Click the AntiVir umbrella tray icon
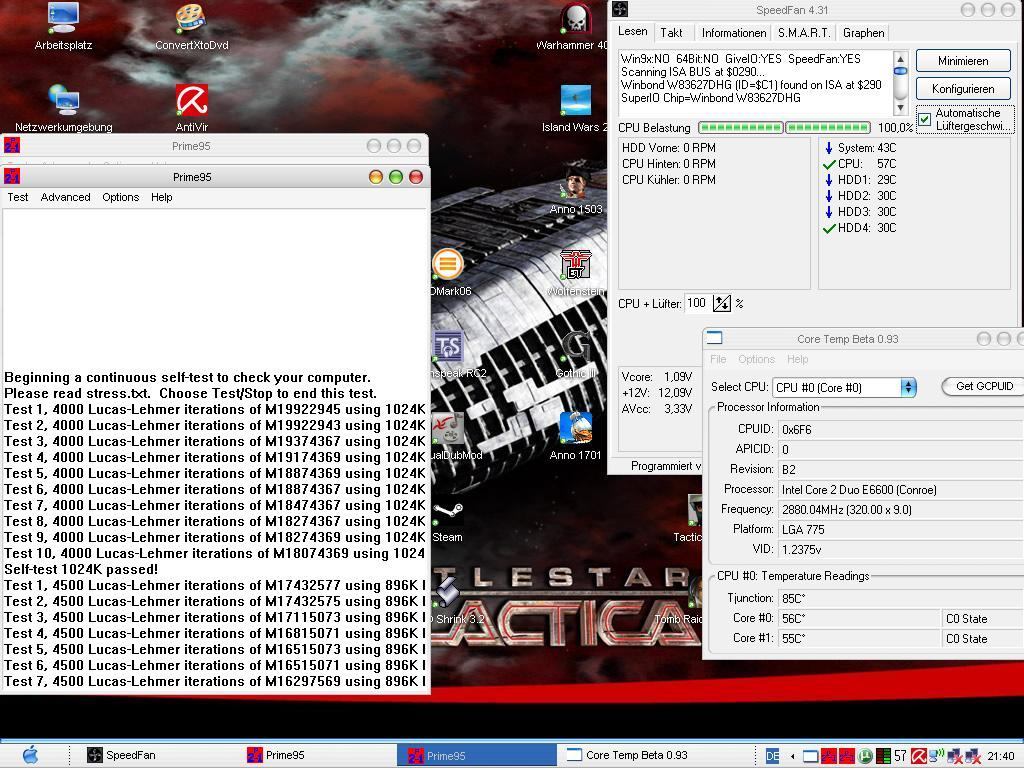 tap(918, 756)
